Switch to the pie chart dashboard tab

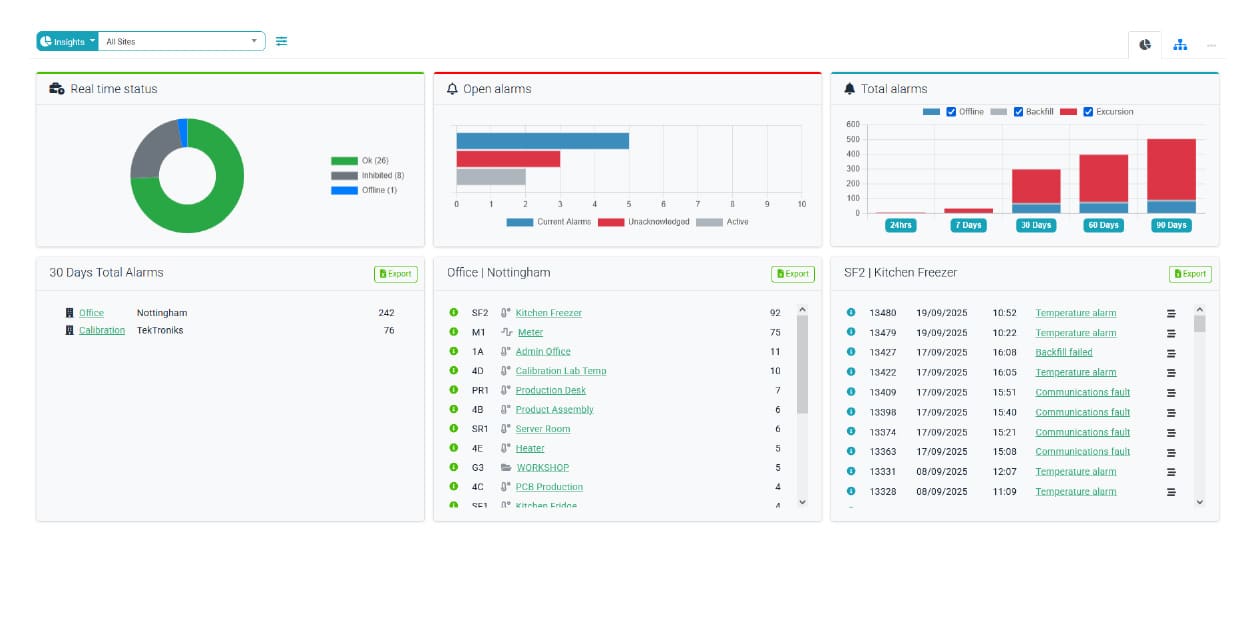[1144, 45]
